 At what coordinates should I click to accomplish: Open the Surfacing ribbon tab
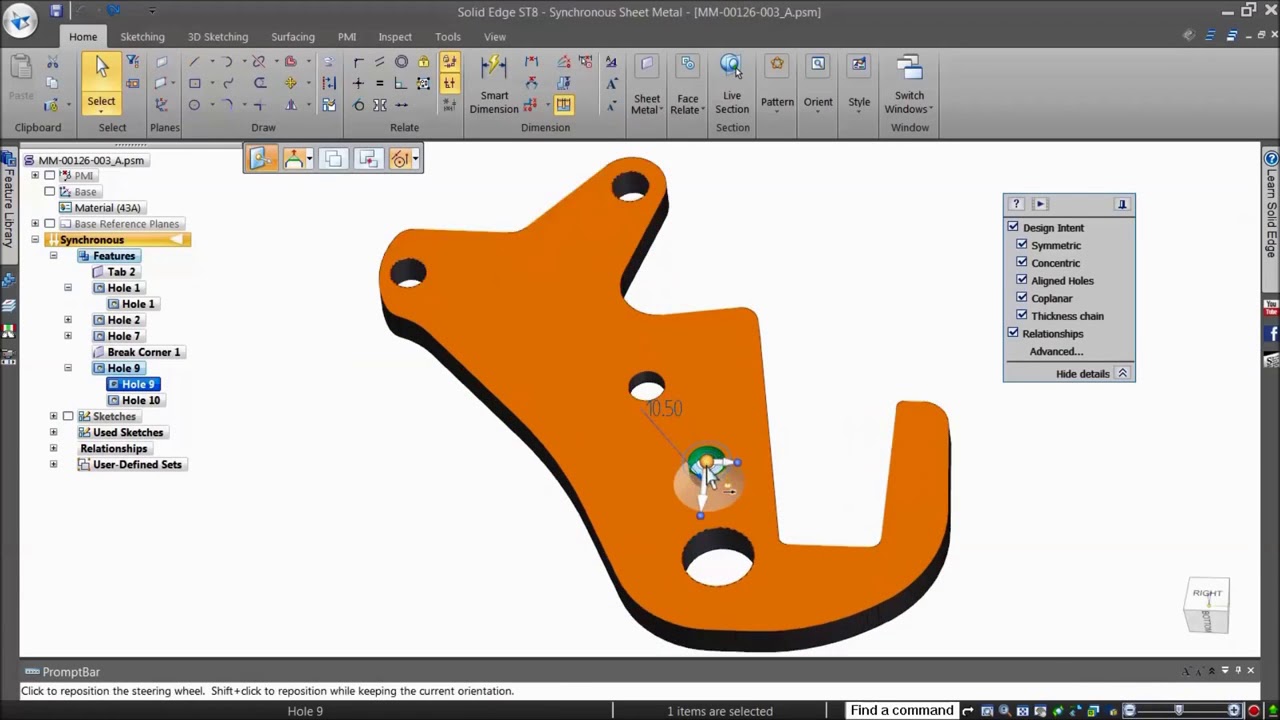coord(293,37)
